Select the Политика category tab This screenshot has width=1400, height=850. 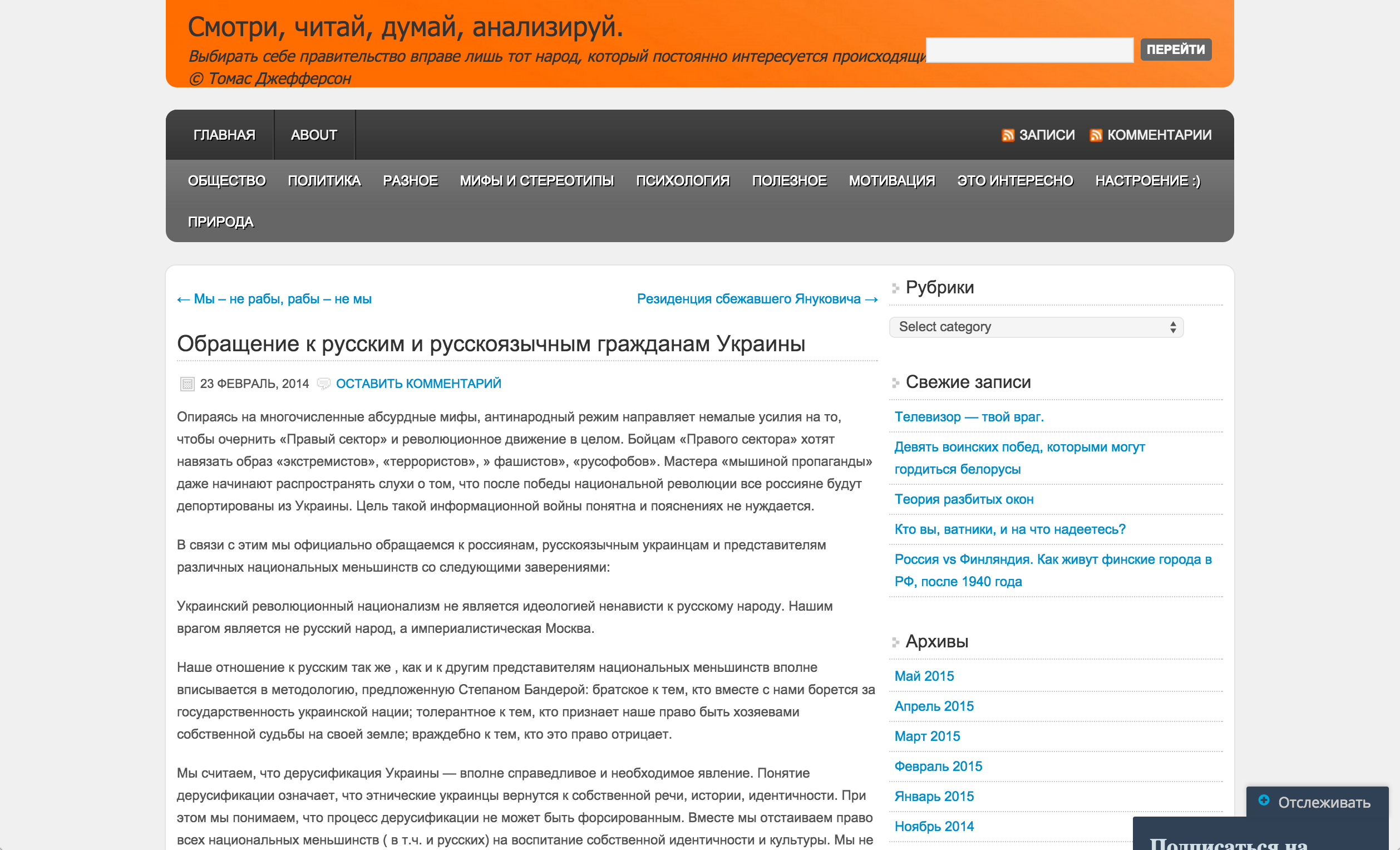click(324, 181)
